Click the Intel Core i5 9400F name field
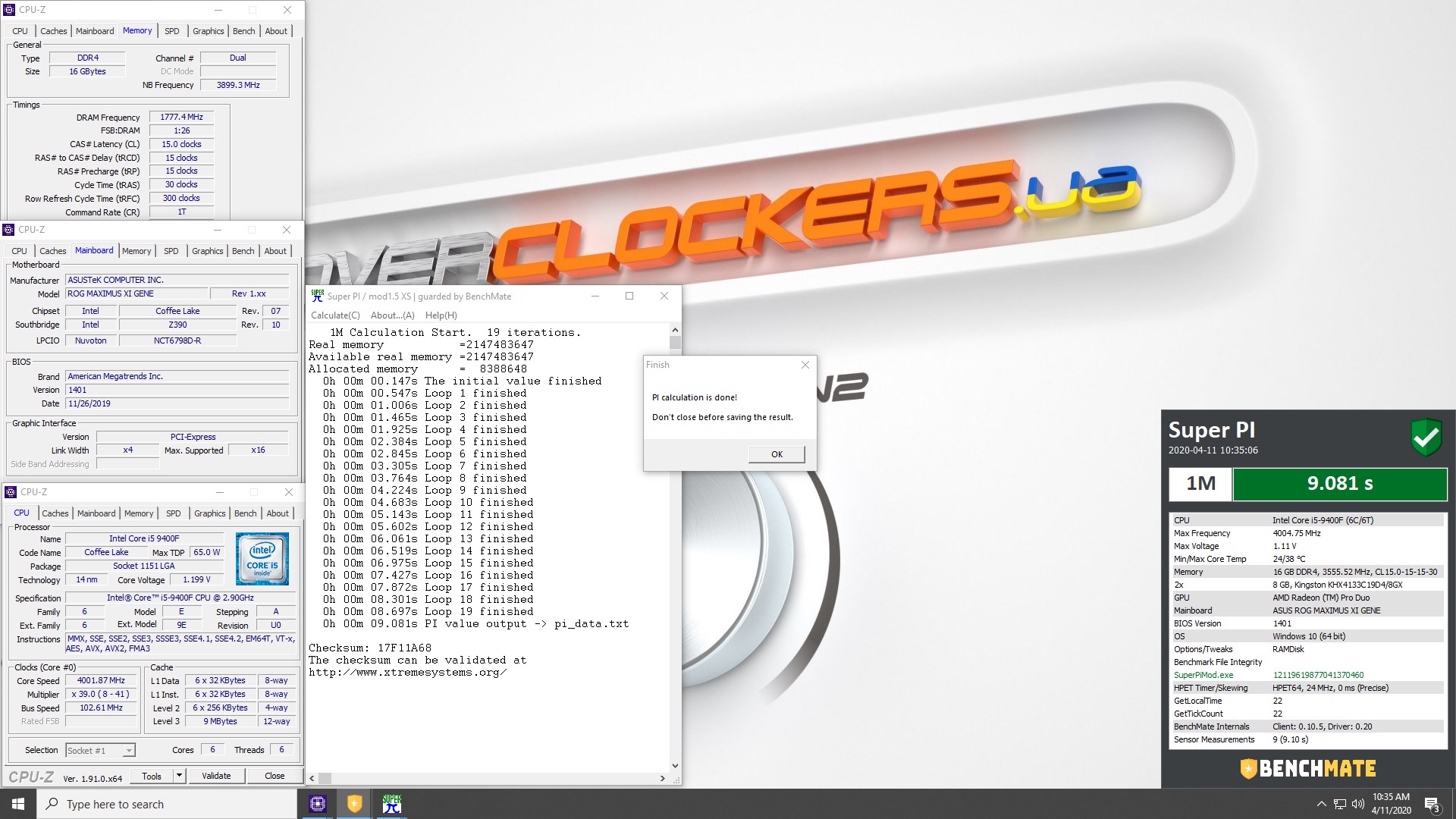The width and height of the screenshot is (1456, 819). coord(144,538)
